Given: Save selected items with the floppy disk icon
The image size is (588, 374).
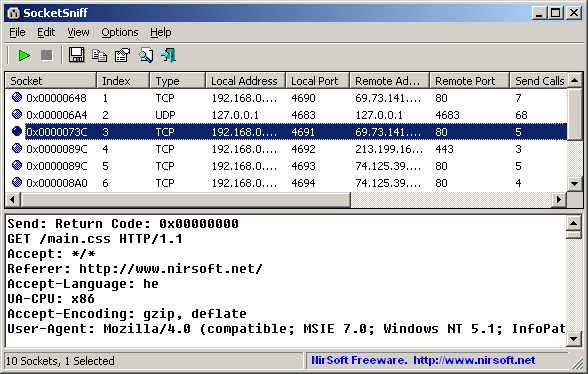Looking at the screenshot, I should (76, 56).
